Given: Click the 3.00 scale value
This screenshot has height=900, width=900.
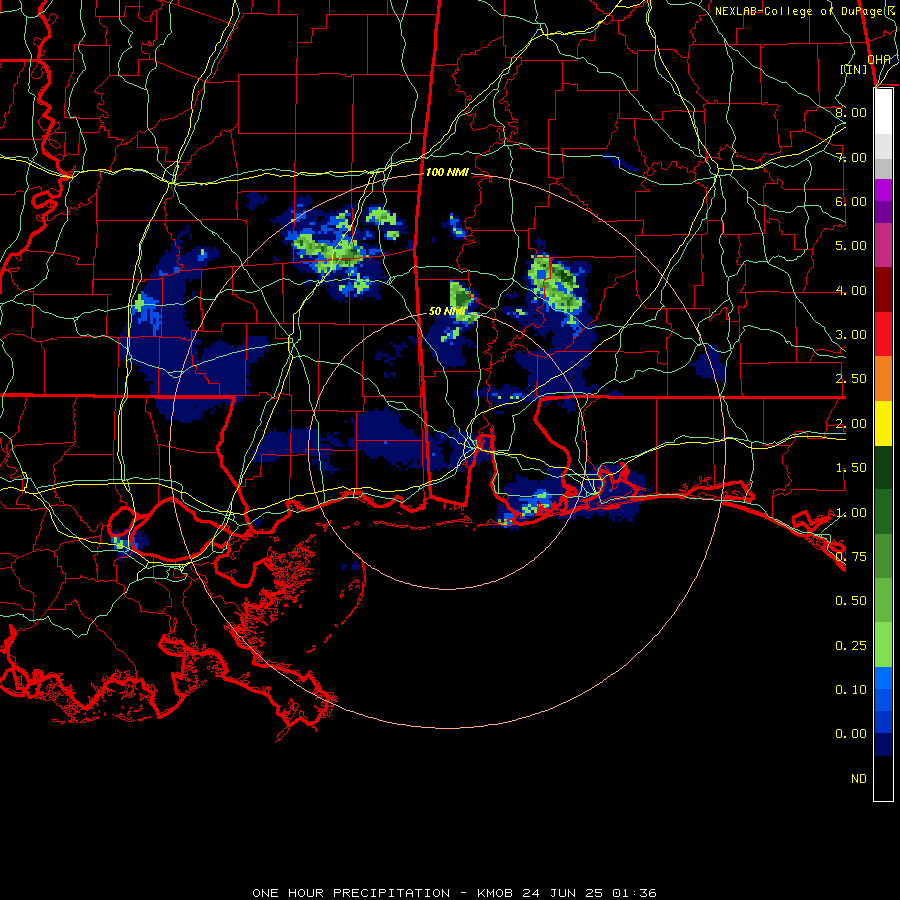Looking at the screenshot, I should (851, 335).
